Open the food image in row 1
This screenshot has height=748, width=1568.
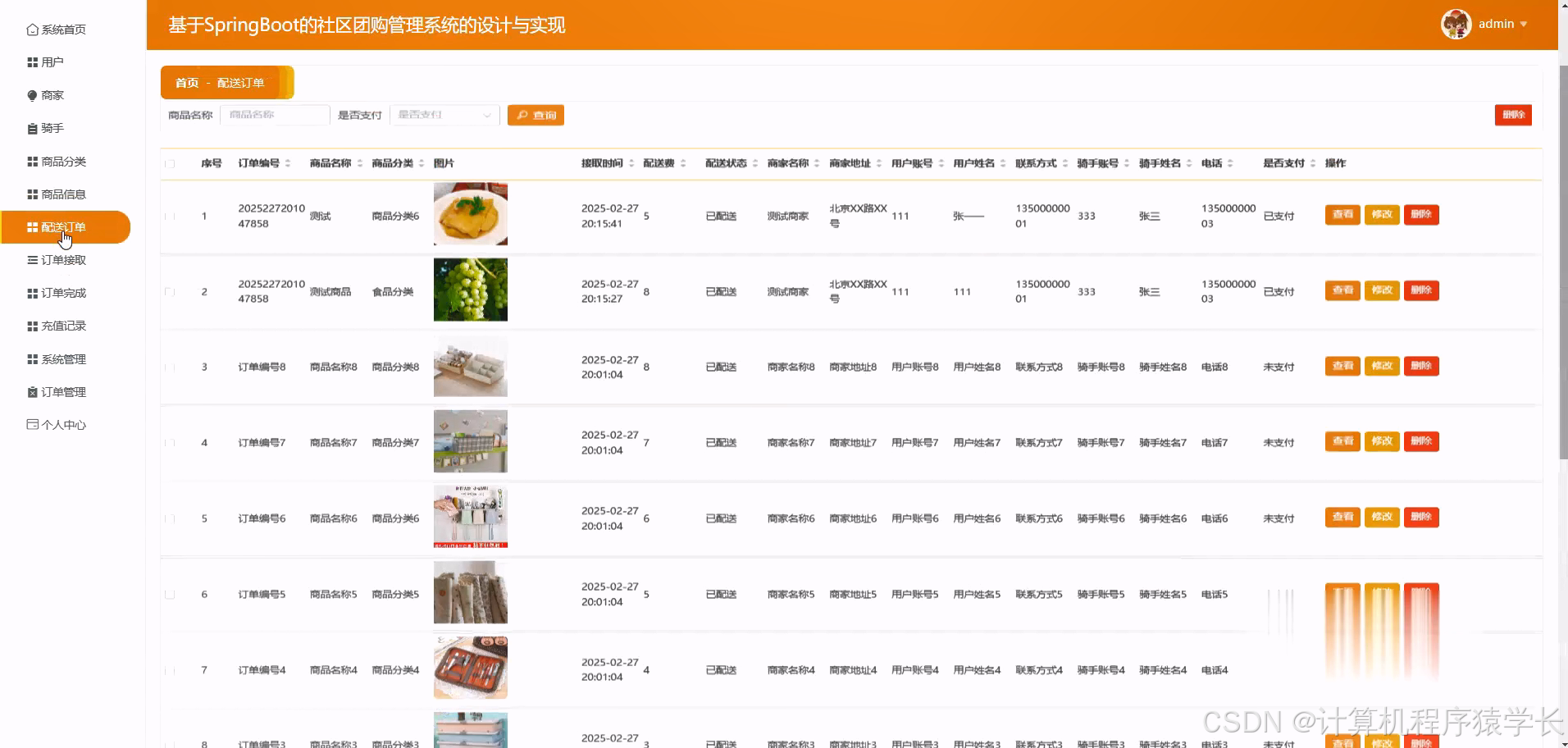pos(471,214)
